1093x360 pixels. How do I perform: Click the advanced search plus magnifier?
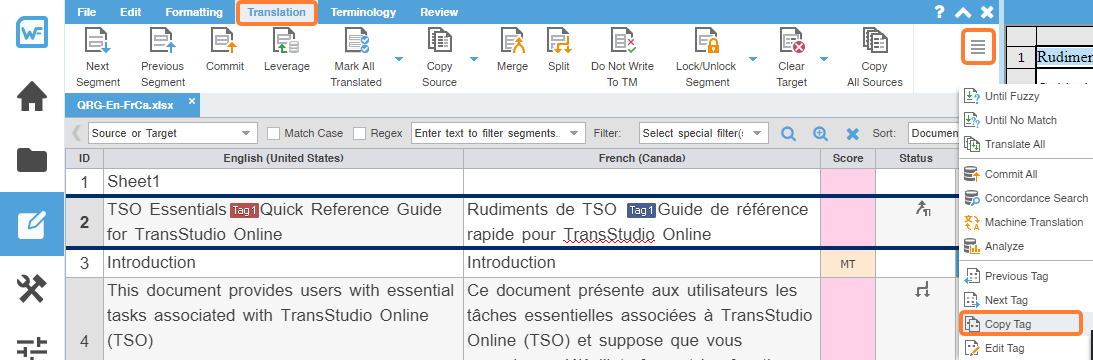(820, 133)
